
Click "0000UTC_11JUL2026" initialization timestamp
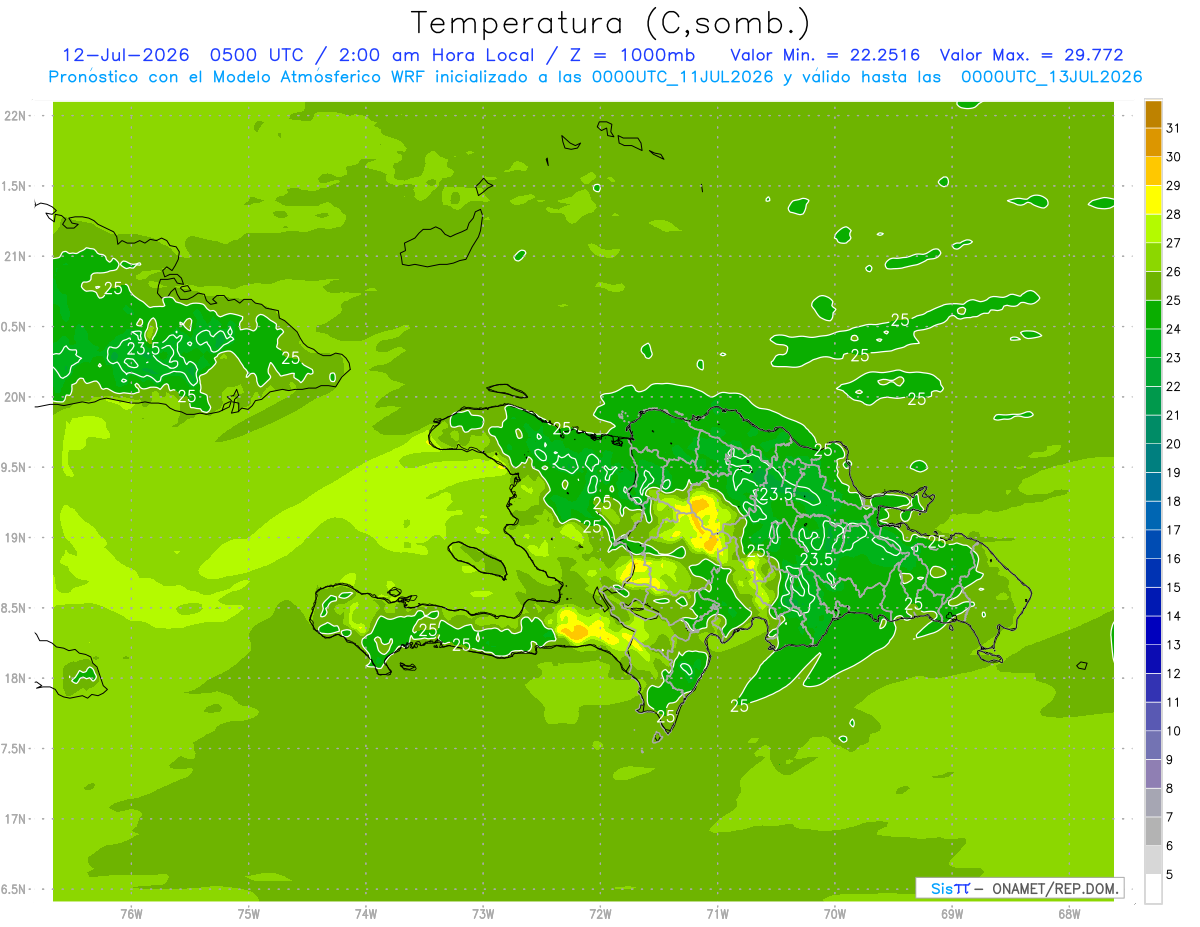[x=683, y=77]
